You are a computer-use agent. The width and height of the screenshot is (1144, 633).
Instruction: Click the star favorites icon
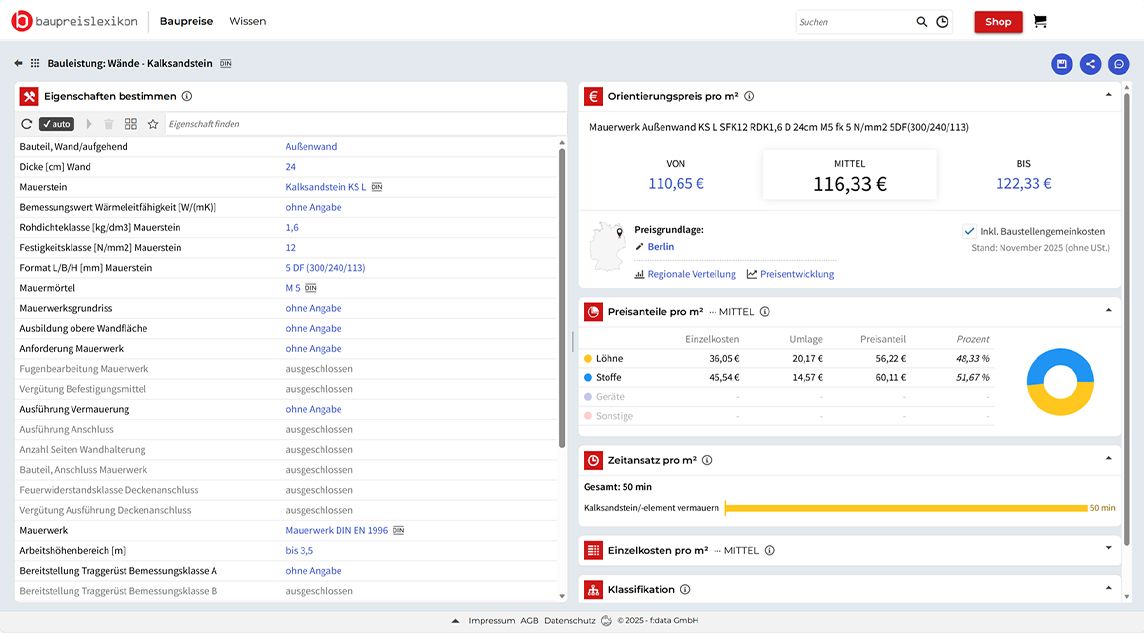(153, 124)
